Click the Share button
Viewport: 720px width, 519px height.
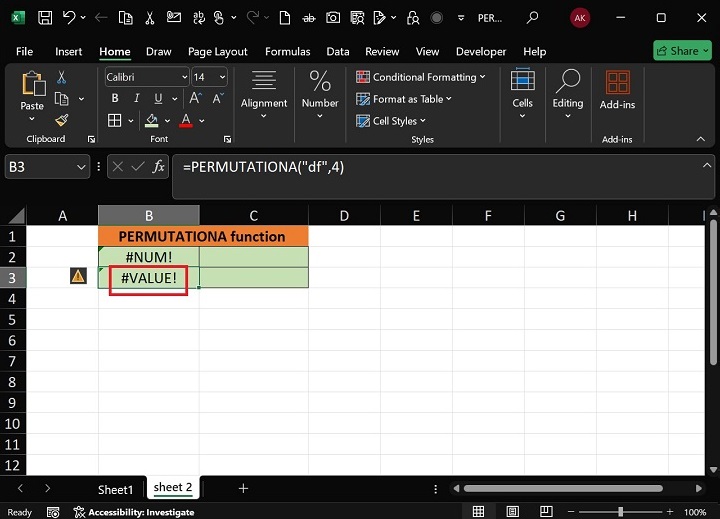[x=682, y=51]
